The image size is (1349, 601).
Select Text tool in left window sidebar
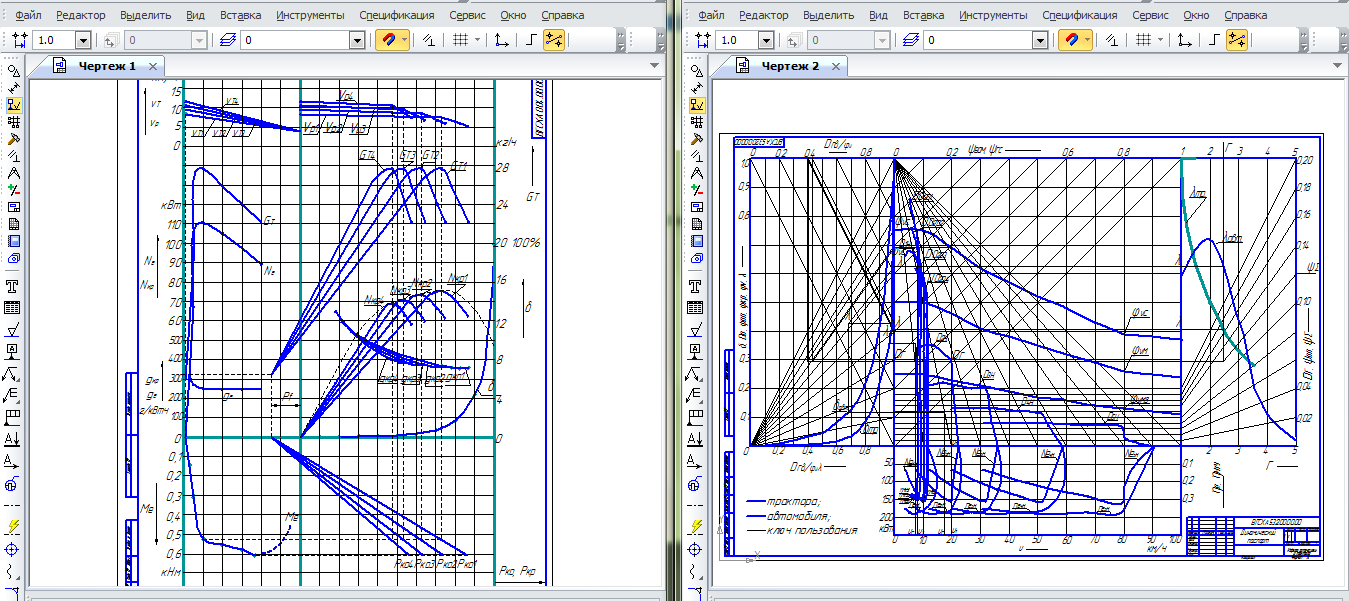click(x=13, y=285)
